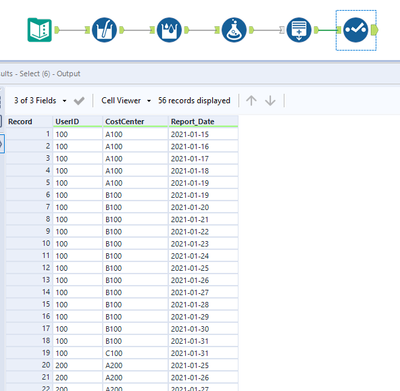Select cell C100 in record 19
The width and height of the screenshot is (400, 391).
[135, 353]
